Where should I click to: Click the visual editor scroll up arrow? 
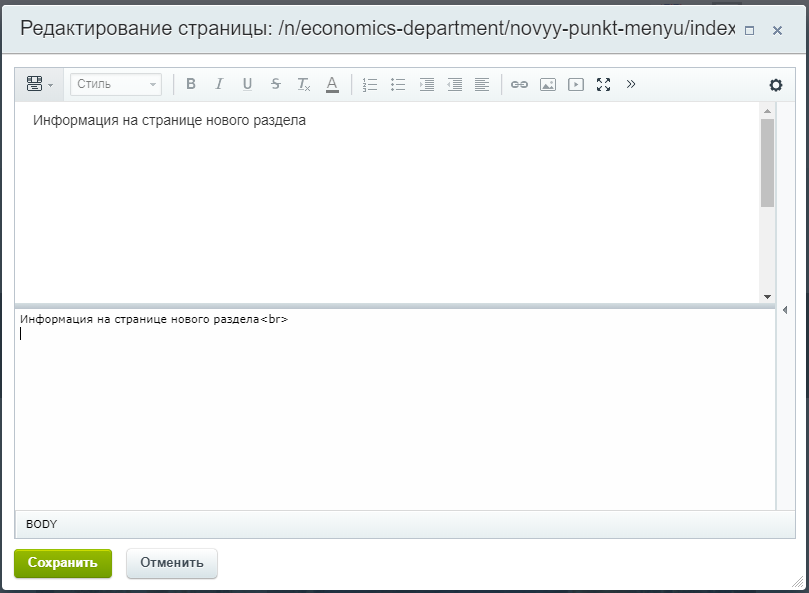[x=767, y=111]
